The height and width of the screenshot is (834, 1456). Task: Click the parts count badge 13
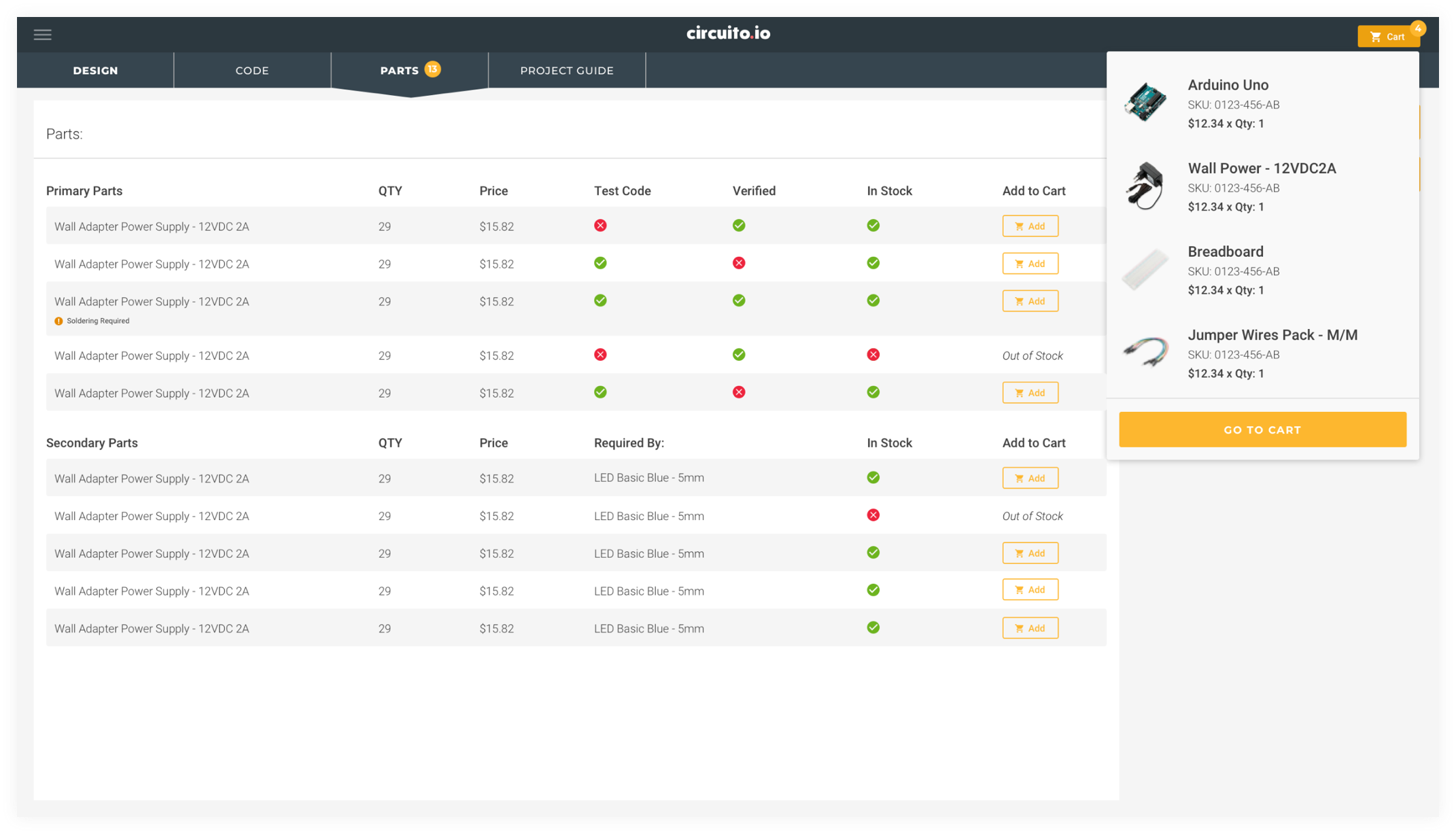pyautogui.click(x=432, y=69)
